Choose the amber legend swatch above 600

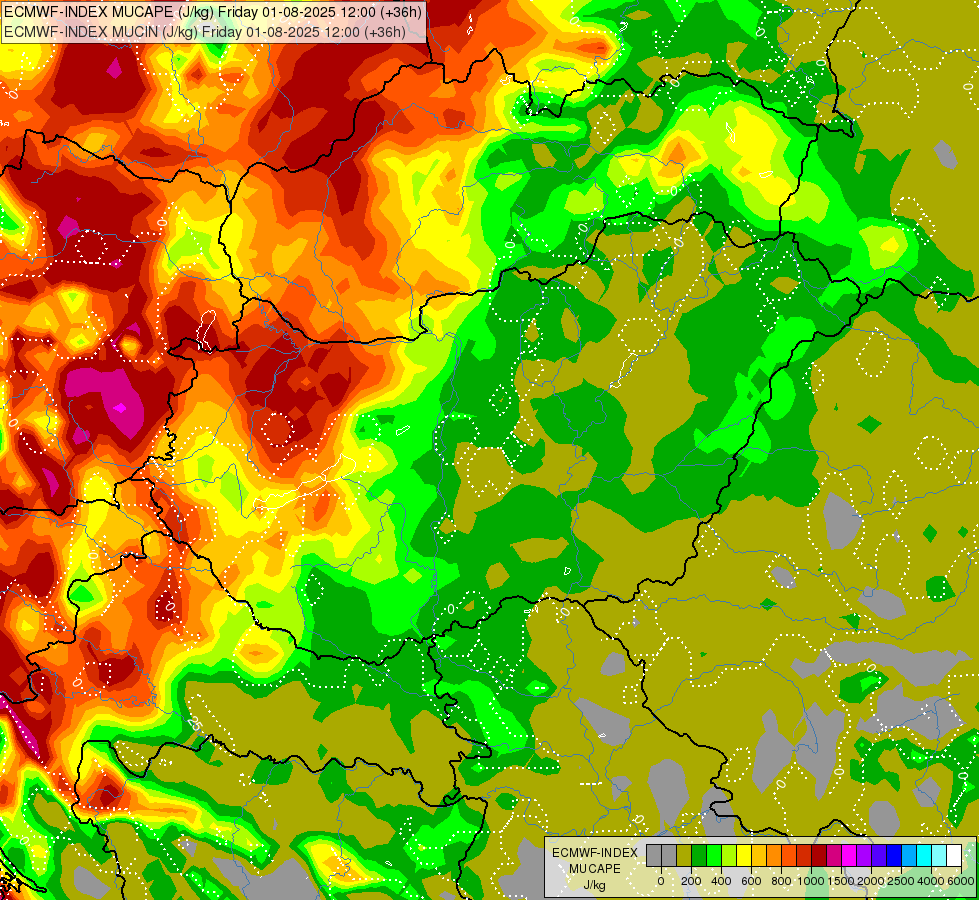tap(759, 855)
